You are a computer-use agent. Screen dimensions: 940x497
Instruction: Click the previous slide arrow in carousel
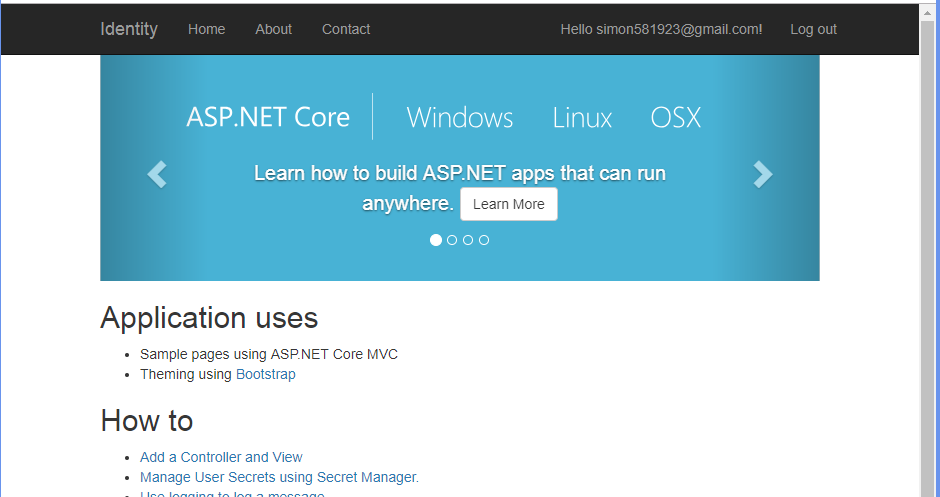157,175
